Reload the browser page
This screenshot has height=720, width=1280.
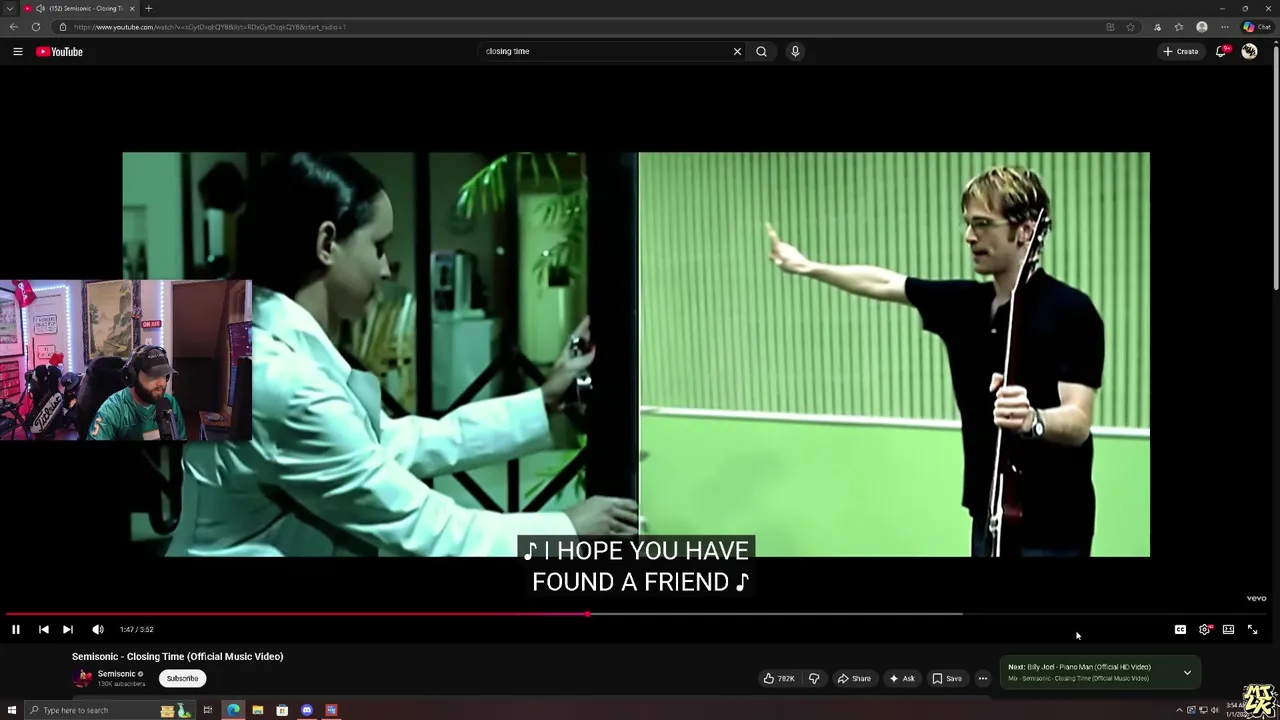36,27
